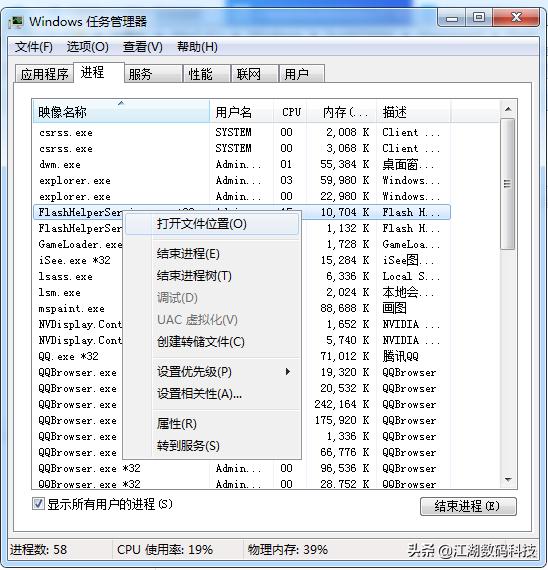The height and width of the screenshot is (570, 548).
Task: Choose 设置相关性(A)... menu entry
Action: point(212,394)
